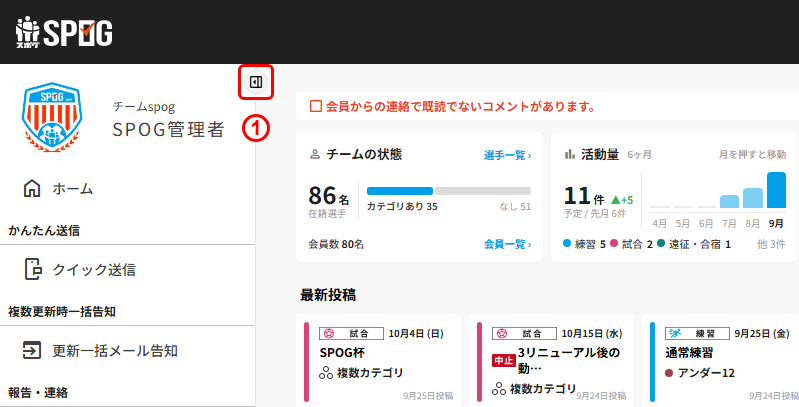
Task: Click the アンダー12 category dot
Action: click(x=669, y=373)
